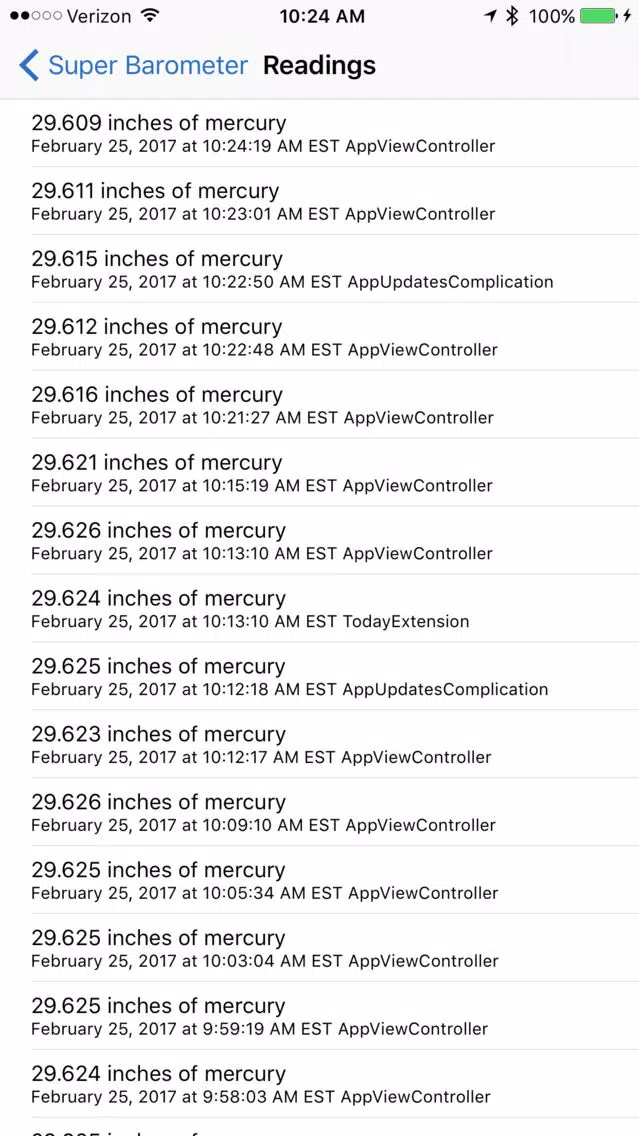Image resolution: width=639 pixels, height=1136 pixels.
Task: Tap the location arrow status icon
Action: tap(491, 16)
